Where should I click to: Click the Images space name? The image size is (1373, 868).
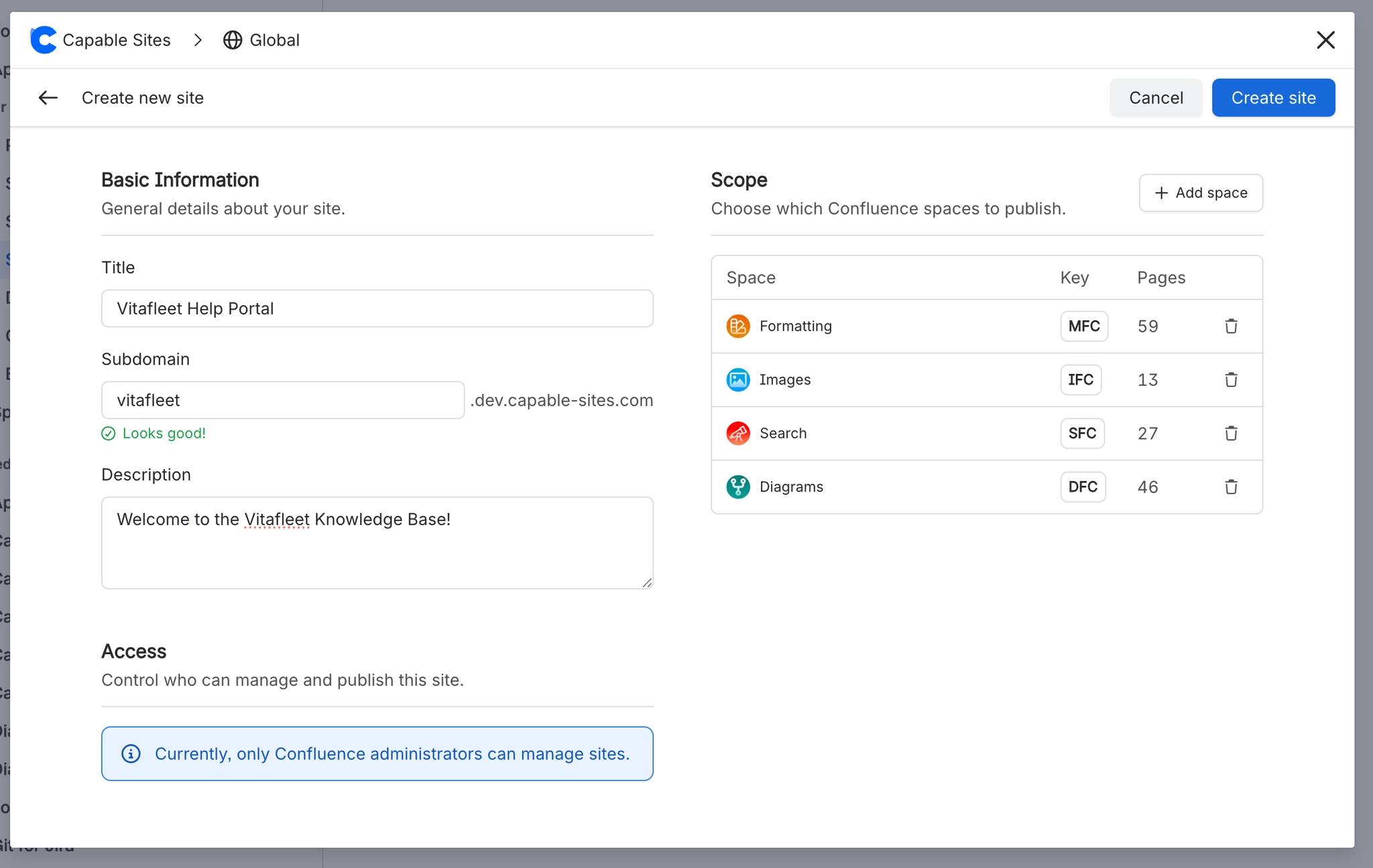[x=785, y=380]
